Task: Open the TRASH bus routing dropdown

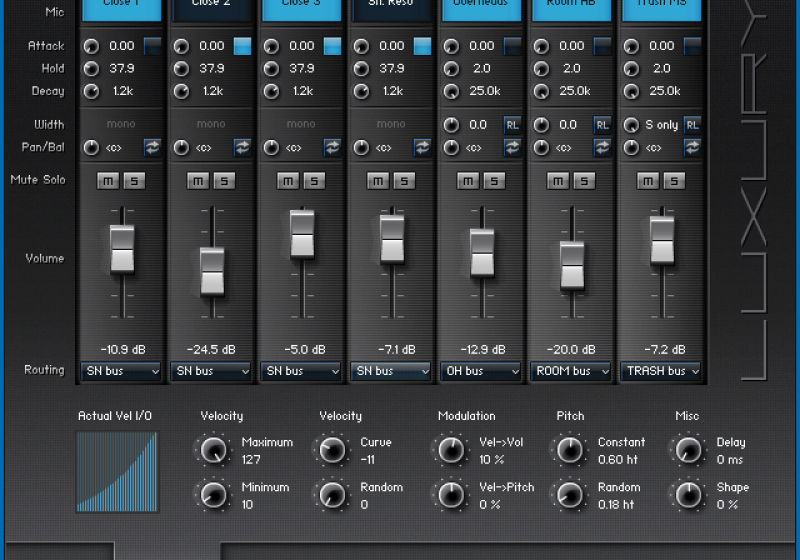Action: [661, 371]
